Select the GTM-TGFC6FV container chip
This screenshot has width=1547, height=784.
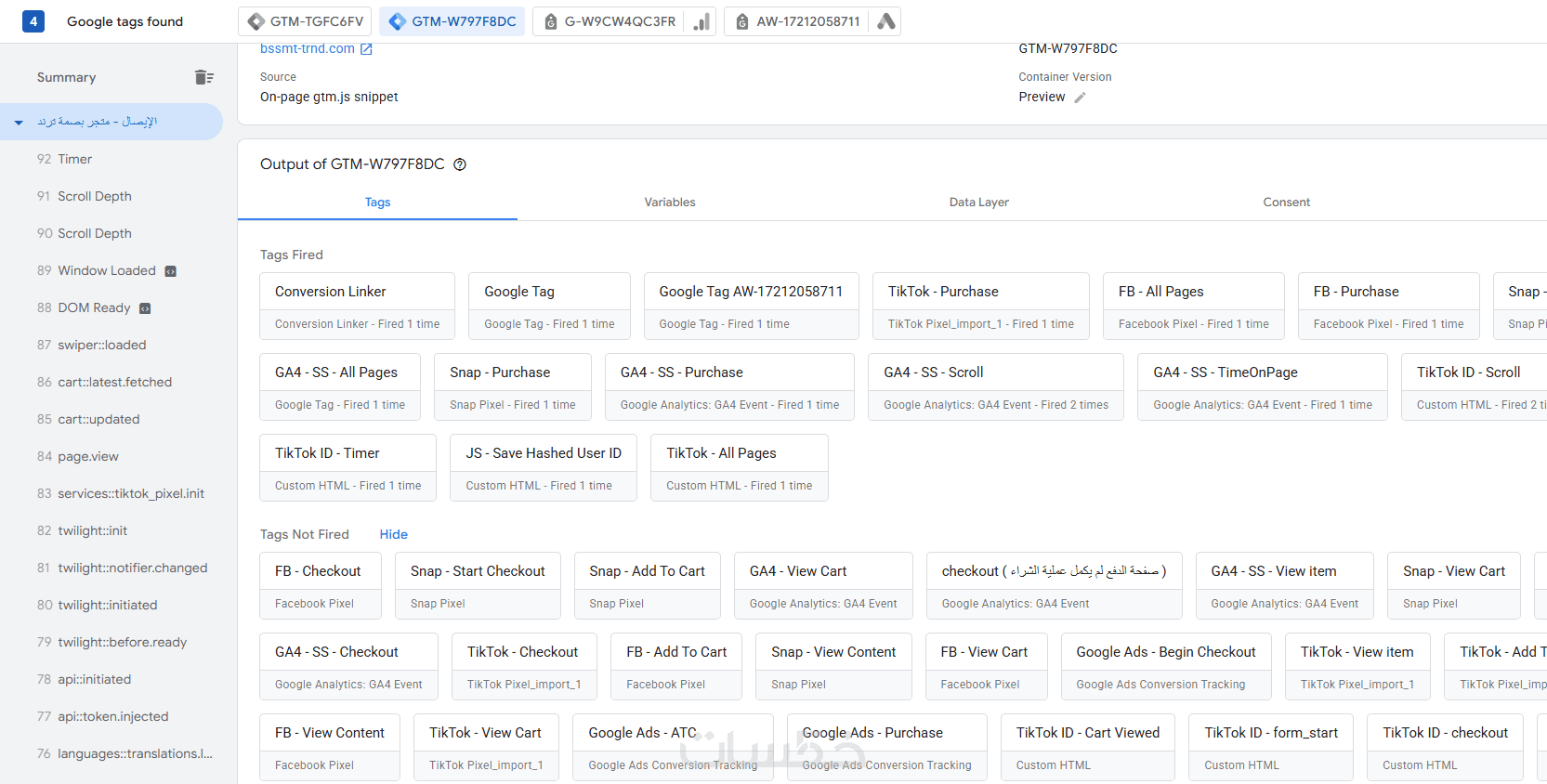point(306,21)
